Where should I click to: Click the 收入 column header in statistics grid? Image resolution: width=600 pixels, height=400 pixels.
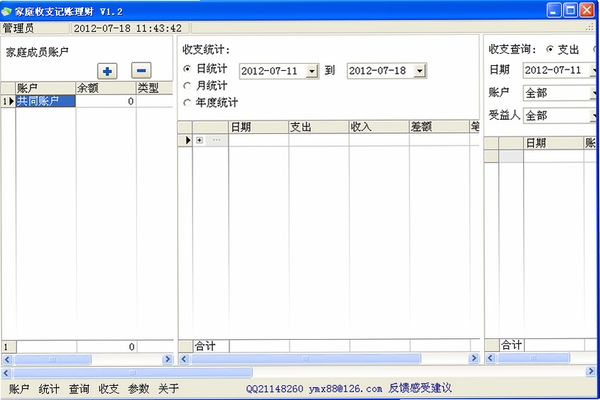(379, 127)
